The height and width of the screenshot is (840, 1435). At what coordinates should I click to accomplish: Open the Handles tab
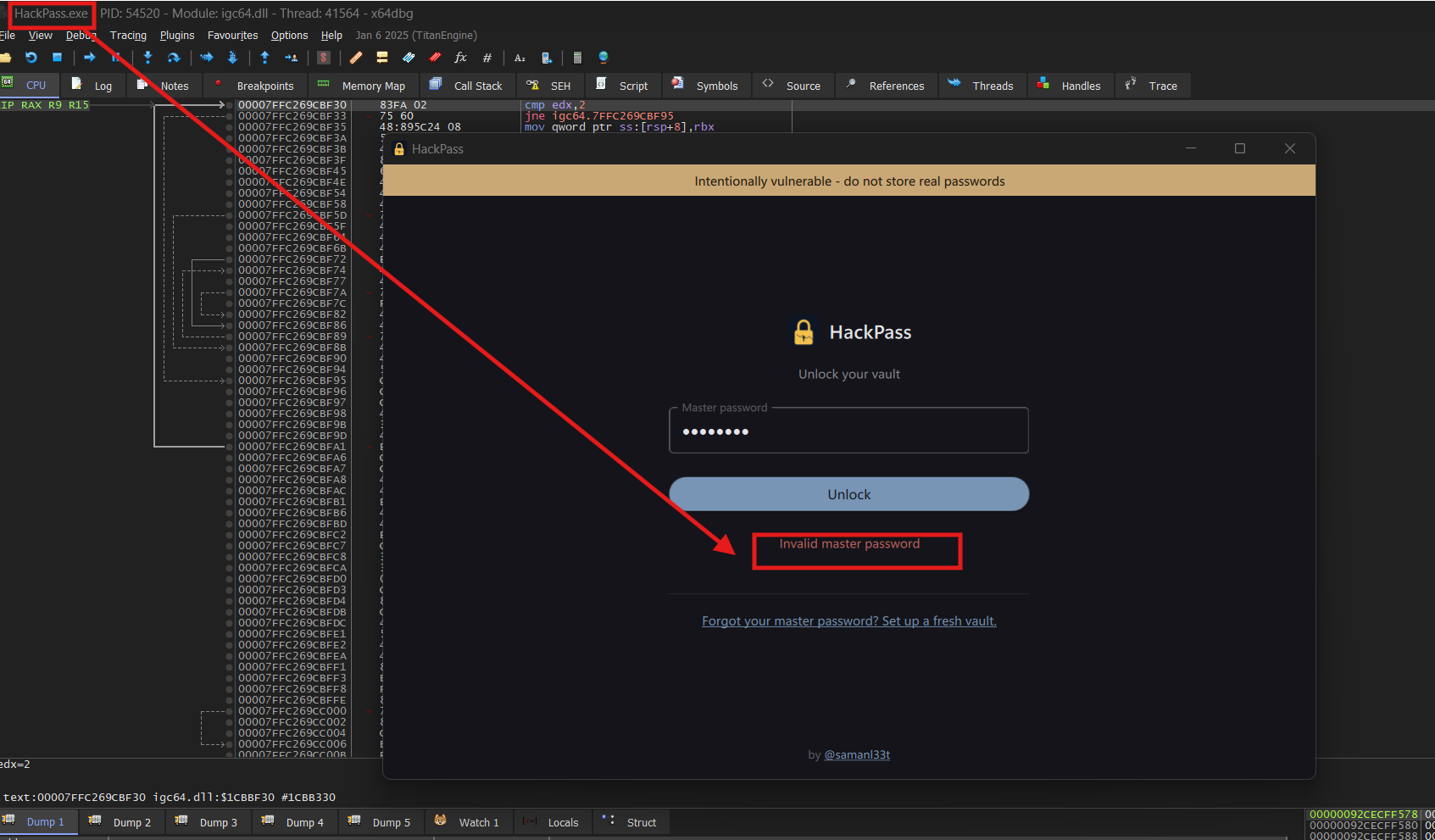(x=1071, y=86)
